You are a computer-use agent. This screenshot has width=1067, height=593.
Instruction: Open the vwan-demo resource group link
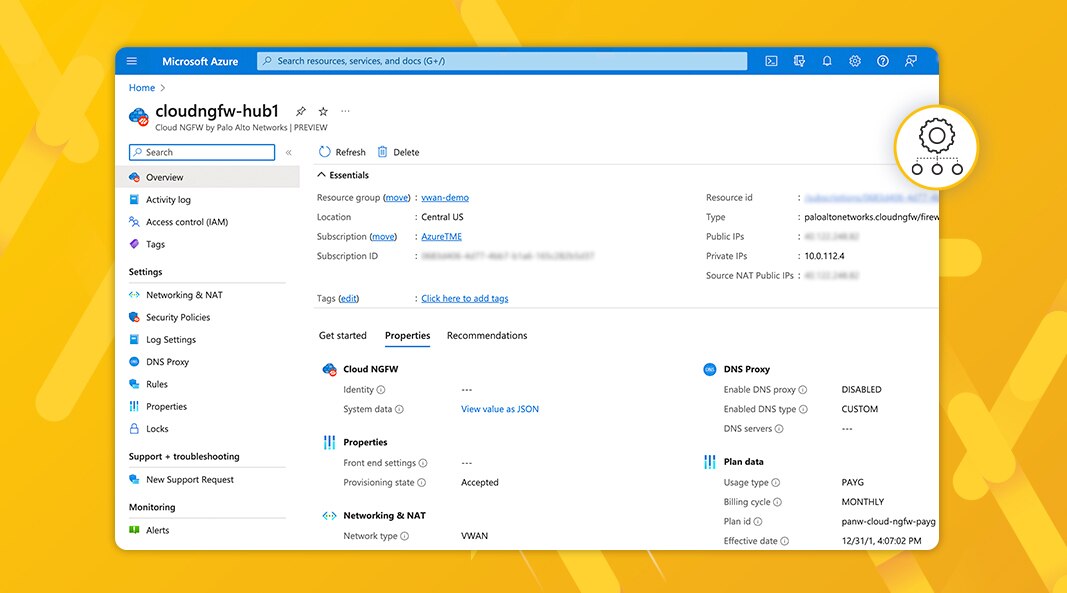[445, 198]
